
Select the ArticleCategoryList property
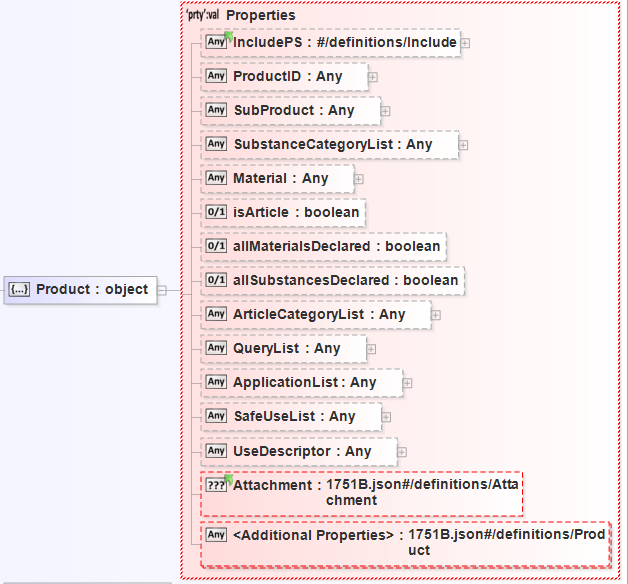coord(318,314)
